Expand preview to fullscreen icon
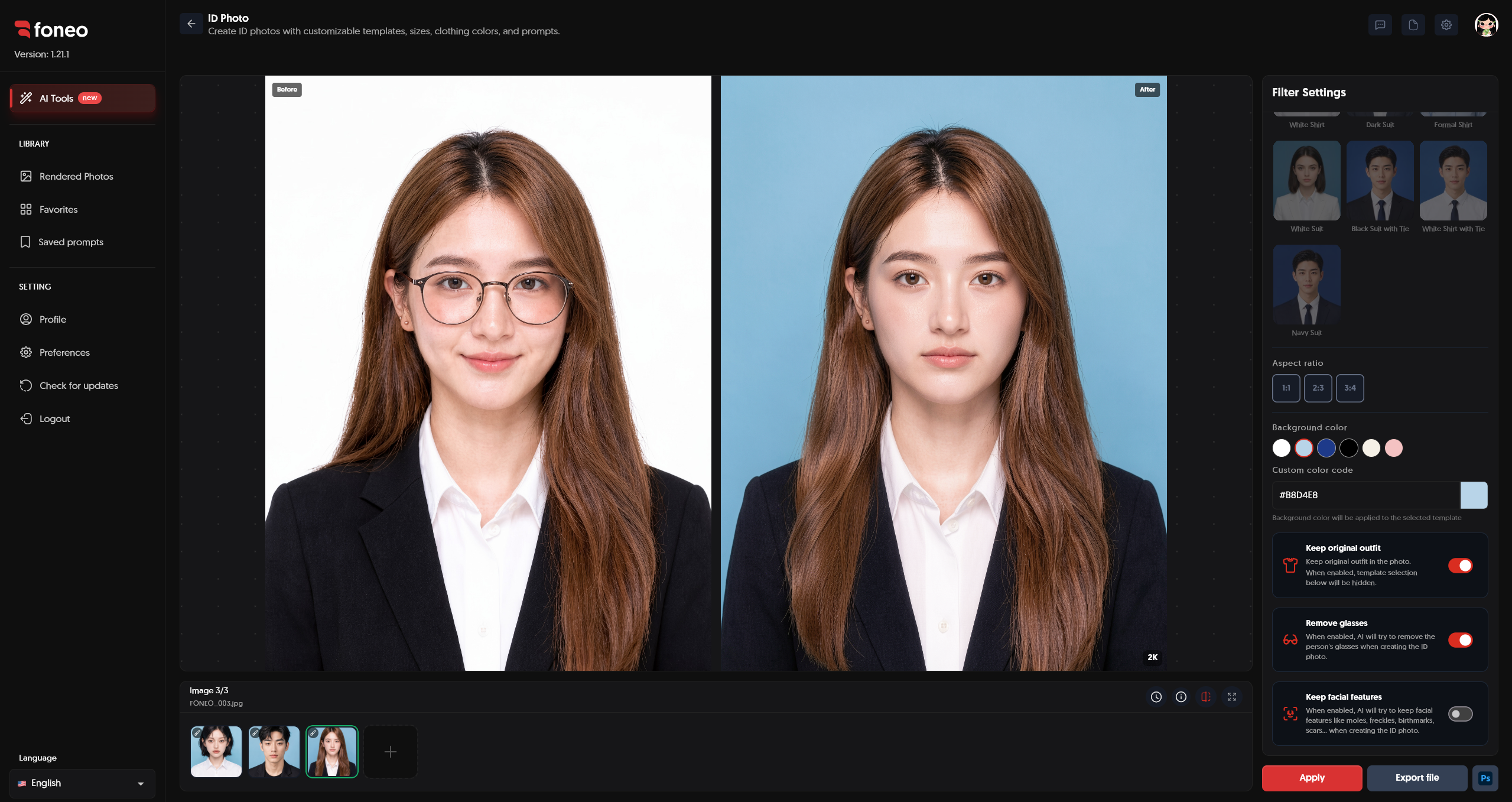Image resolution: width=1512 pixels, height=802 pixels. (x=1232, y=697)
